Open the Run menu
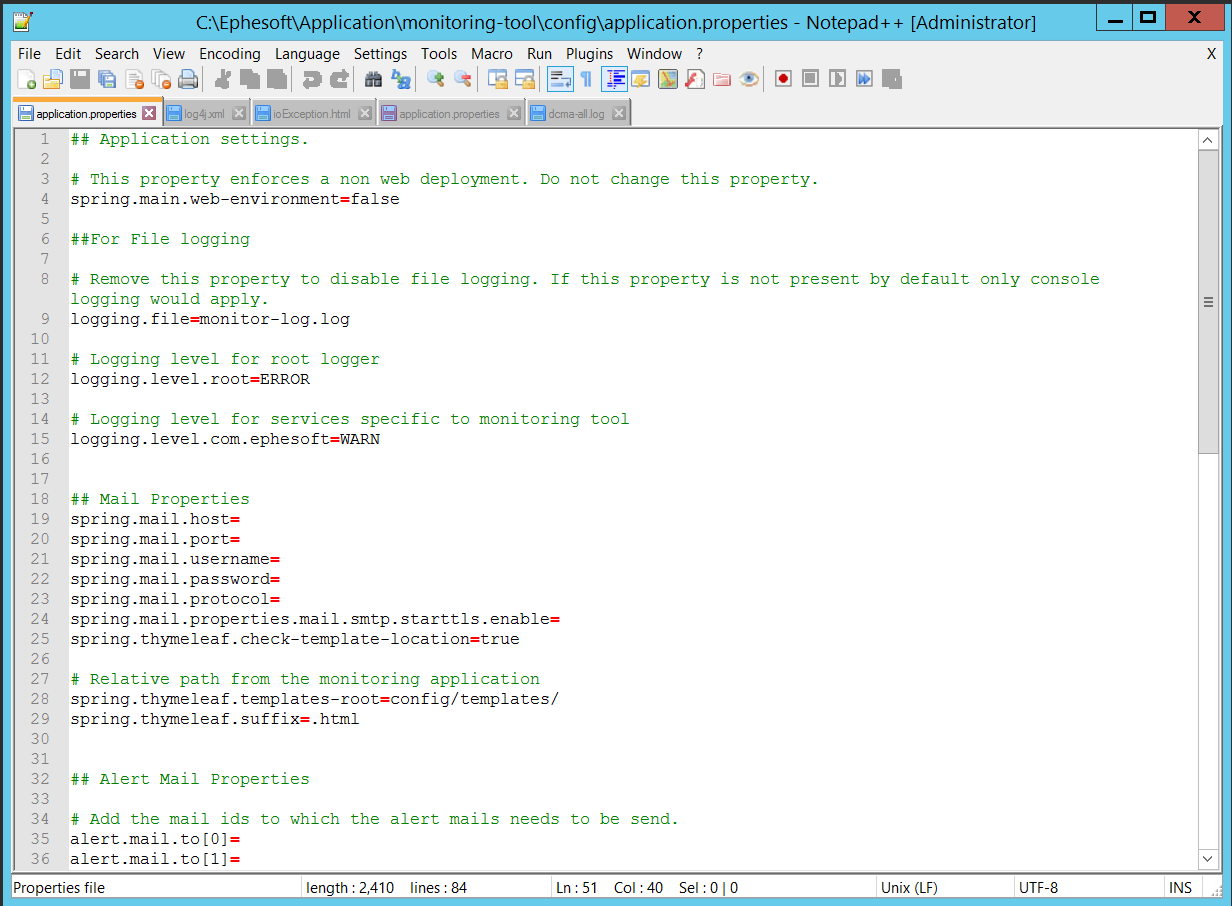The height and width of the screenshot is (906, 1232). click(539, 54)
